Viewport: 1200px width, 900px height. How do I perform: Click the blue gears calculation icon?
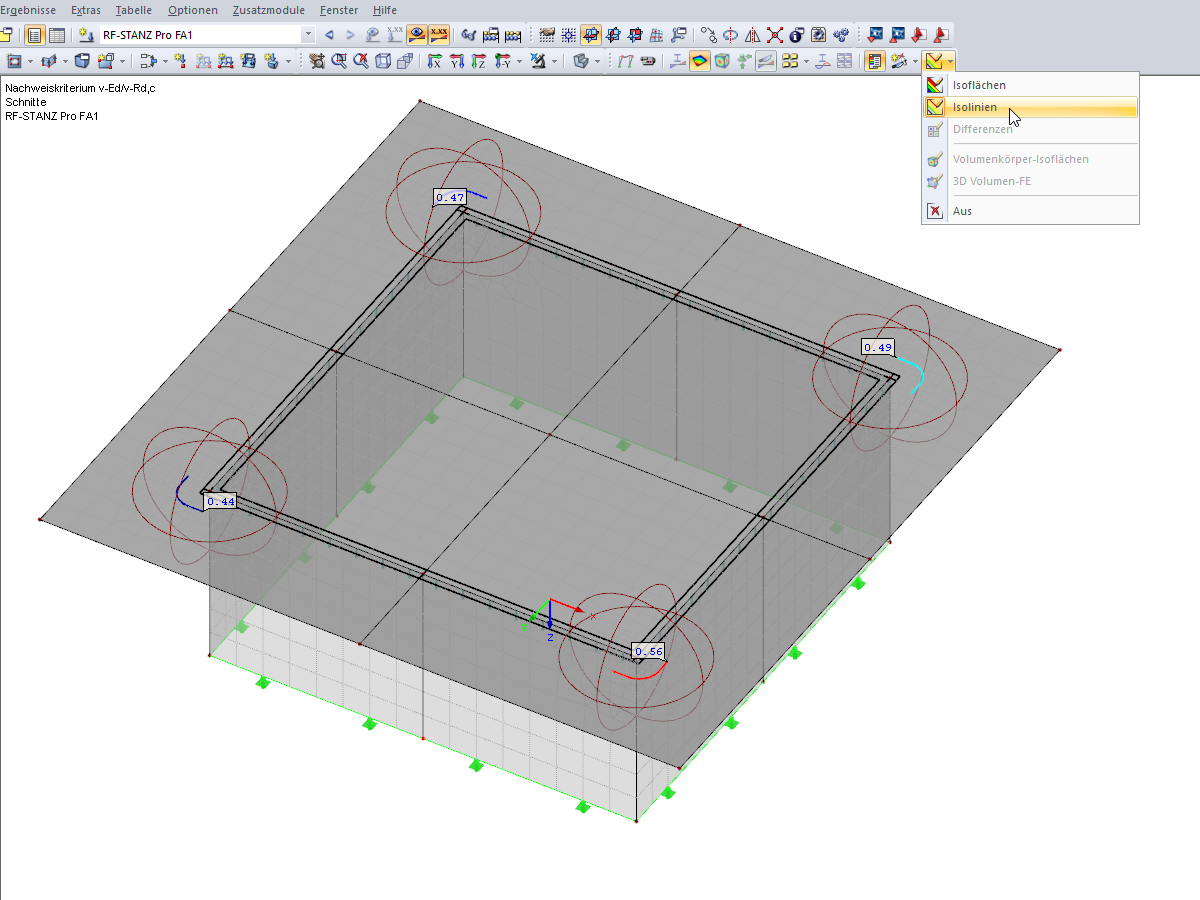pyautogui.click(x=841, y=35)
